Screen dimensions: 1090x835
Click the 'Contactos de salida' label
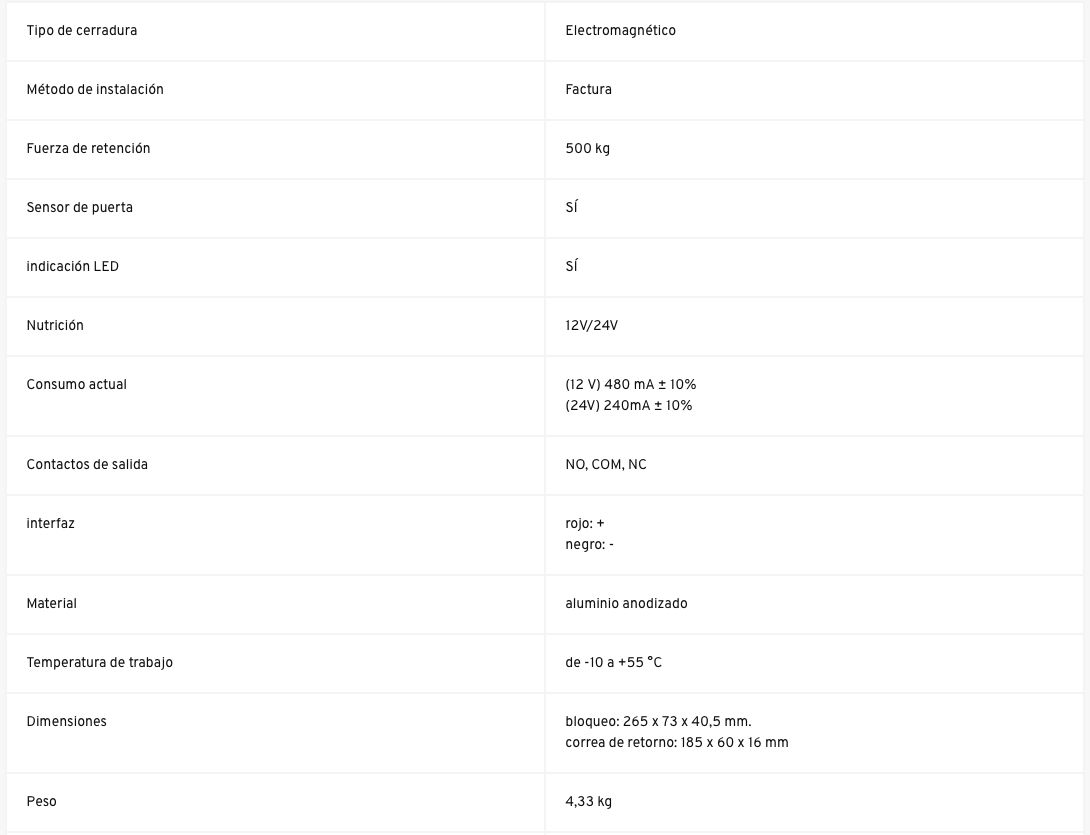point(87,465)
